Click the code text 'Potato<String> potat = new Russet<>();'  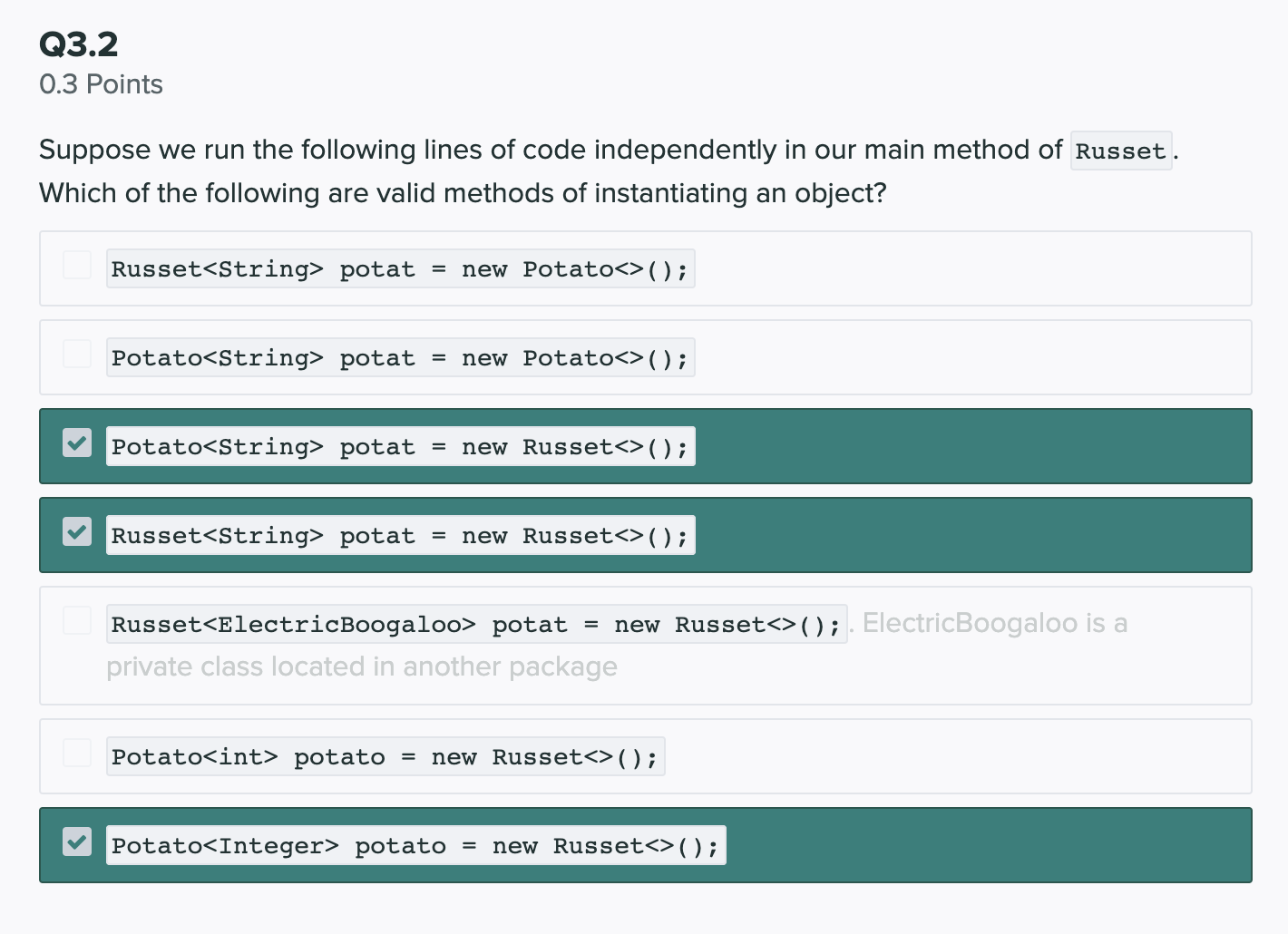[x=400, y=447]
